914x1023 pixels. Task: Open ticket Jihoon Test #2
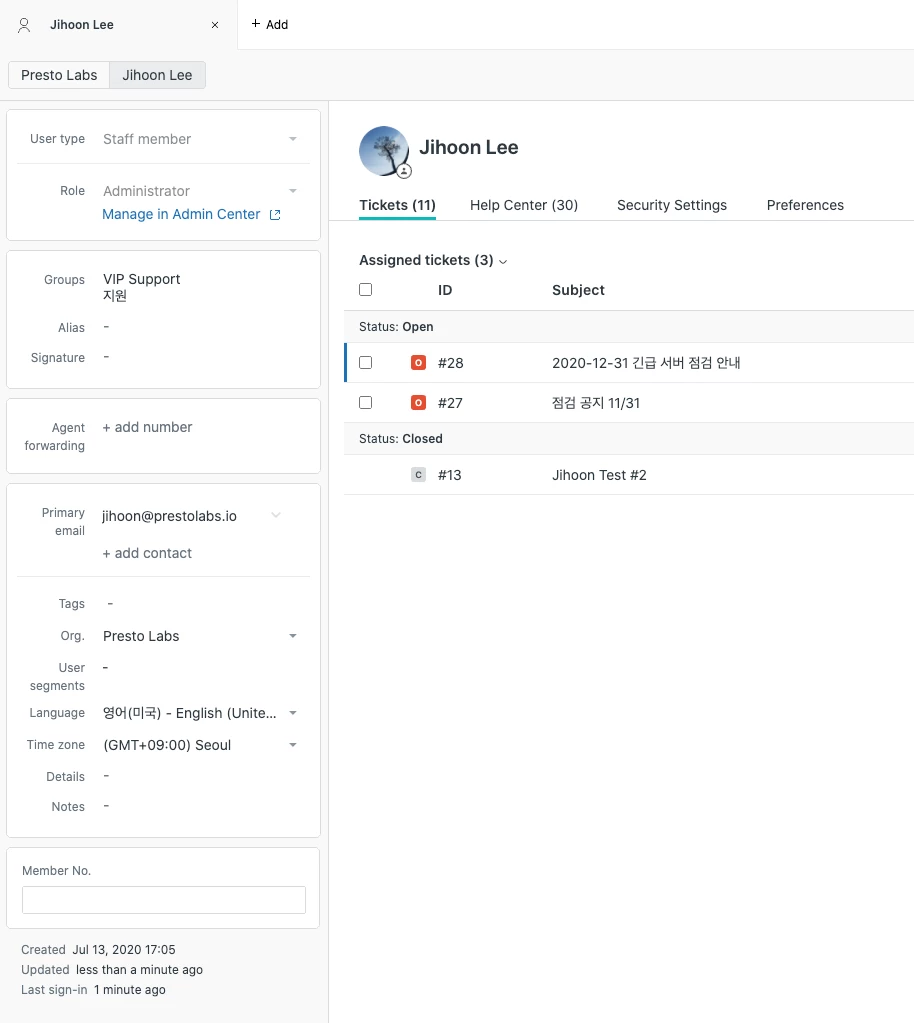[599, 475]
